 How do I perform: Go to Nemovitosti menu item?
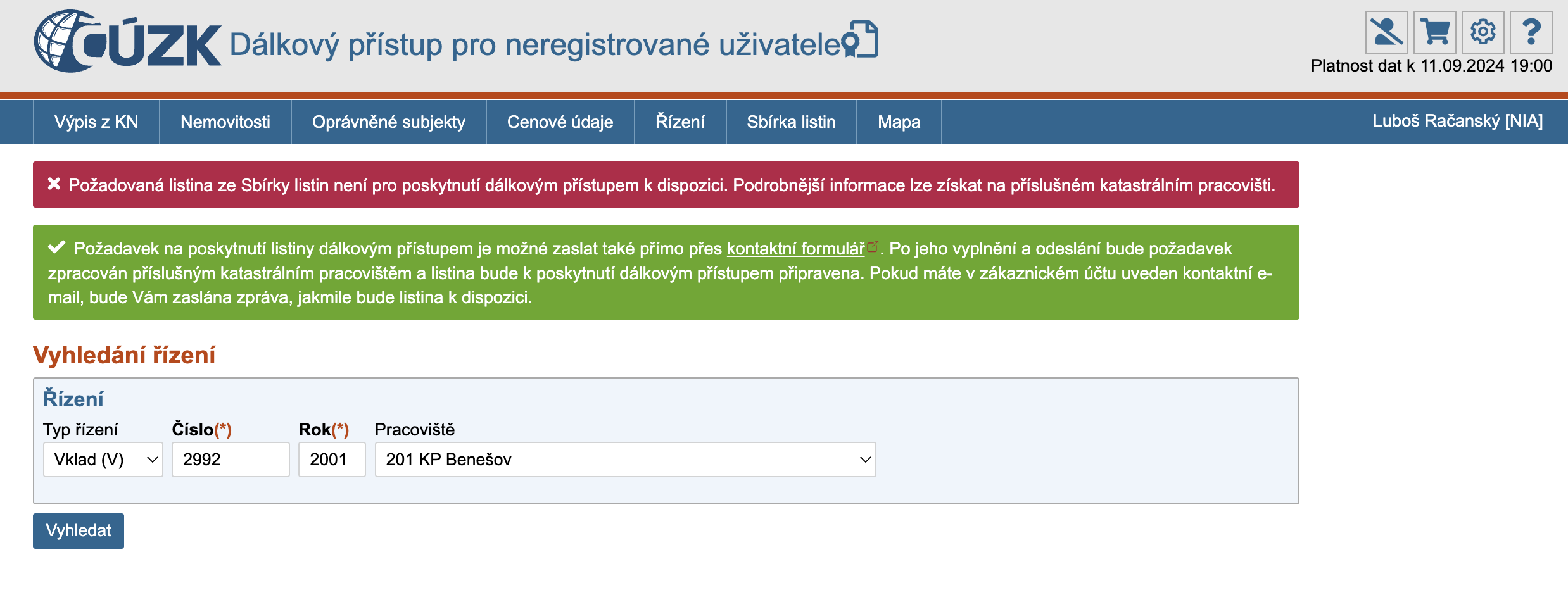point(225,122)
